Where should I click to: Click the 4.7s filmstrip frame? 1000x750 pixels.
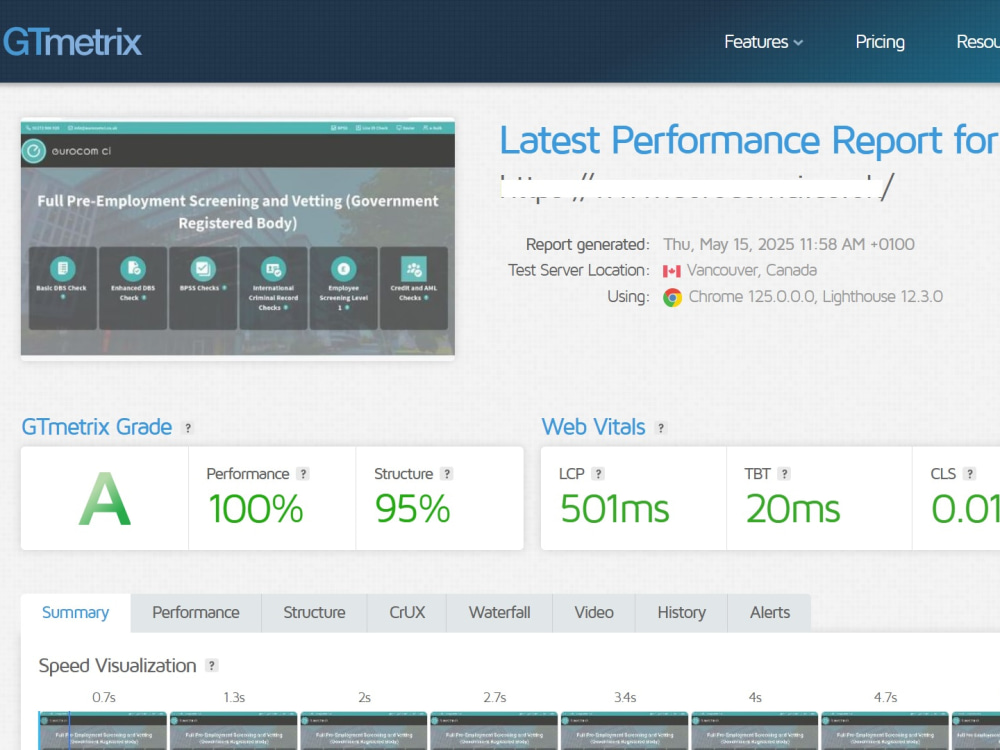click(885, 731)
